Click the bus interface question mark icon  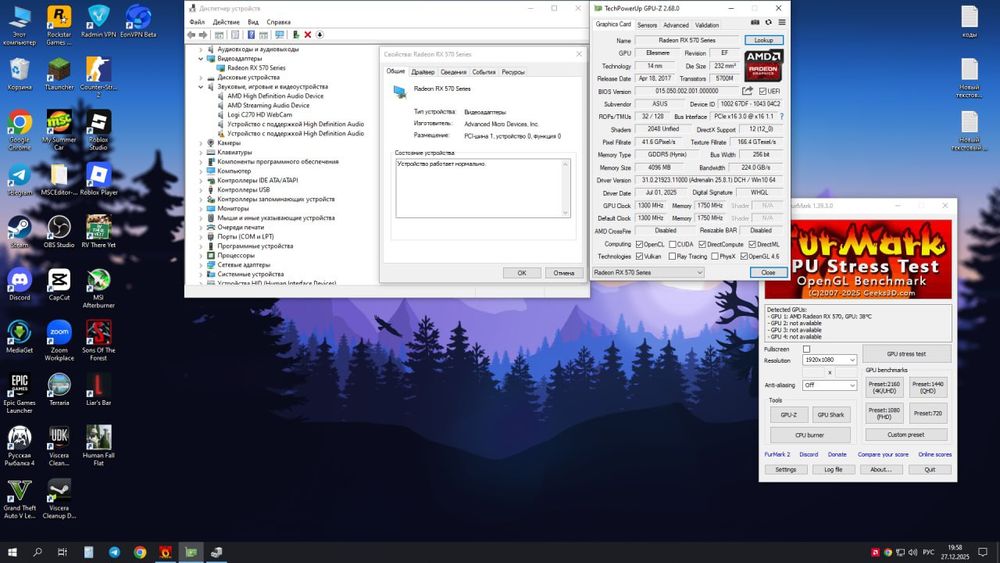click(x=784, y=117)
